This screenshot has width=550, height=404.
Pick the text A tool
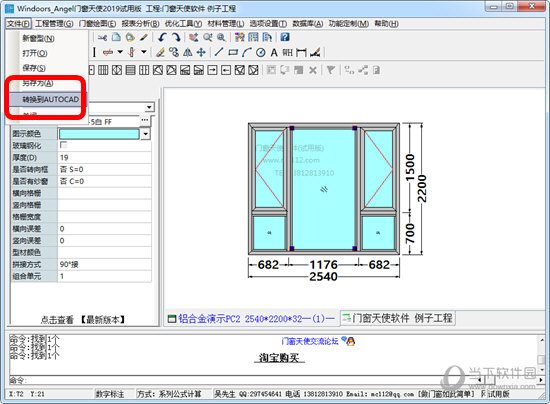click(x=274, y=53)
